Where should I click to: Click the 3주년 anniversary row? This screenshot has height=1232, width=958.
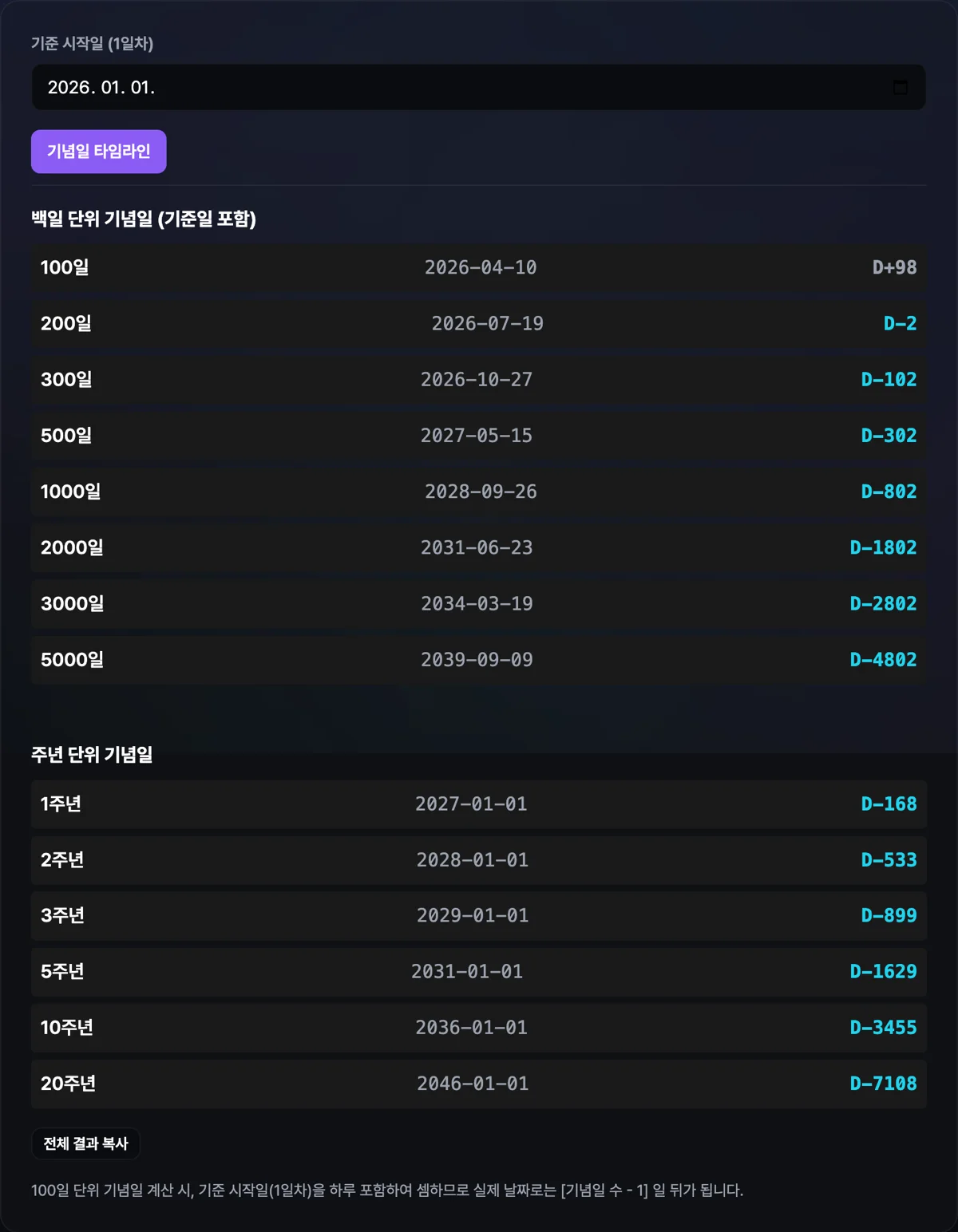[479, 916]
